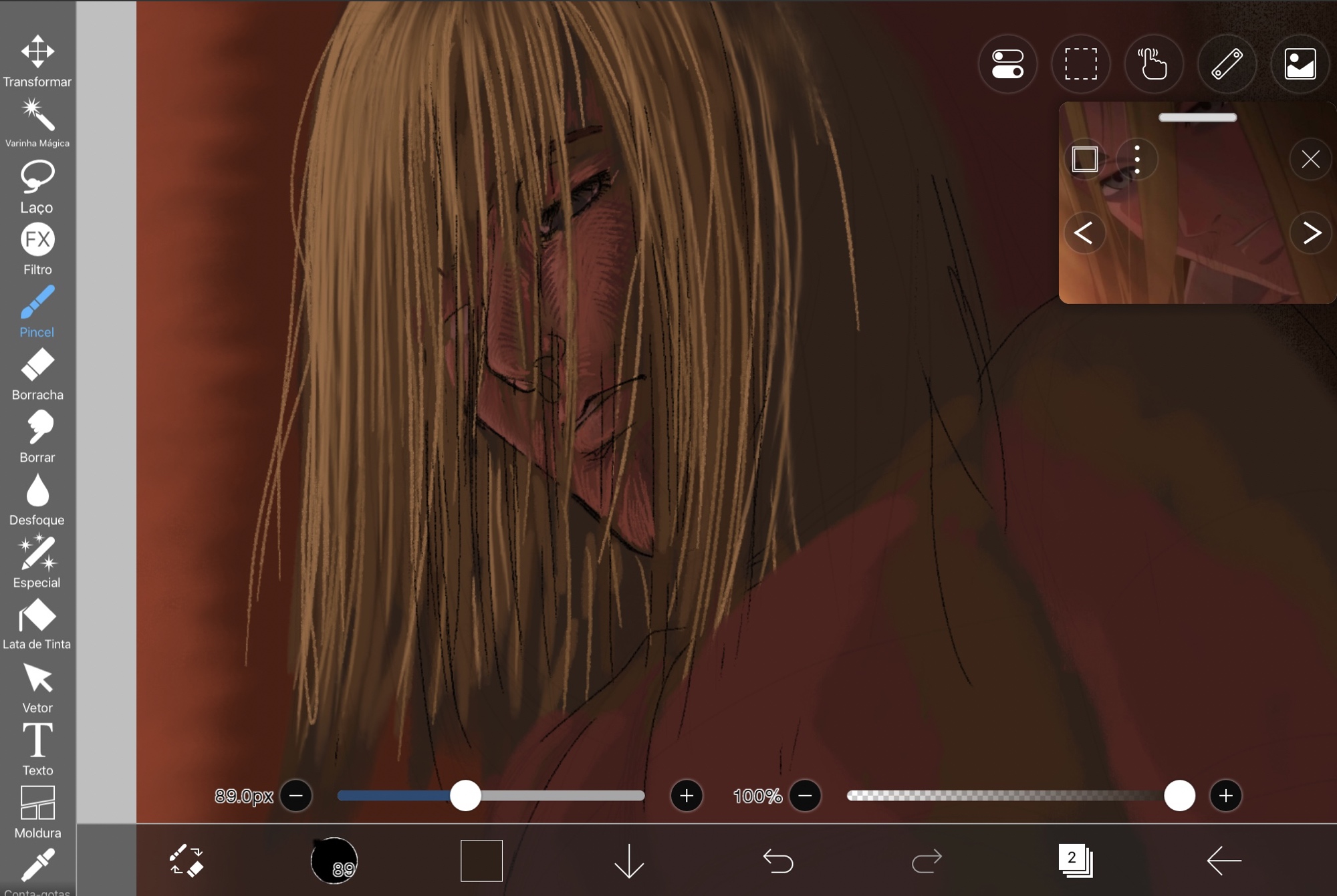This screenshot has height=896, width=1337.
Task: Select the Transformar tool
Action: 37,60
